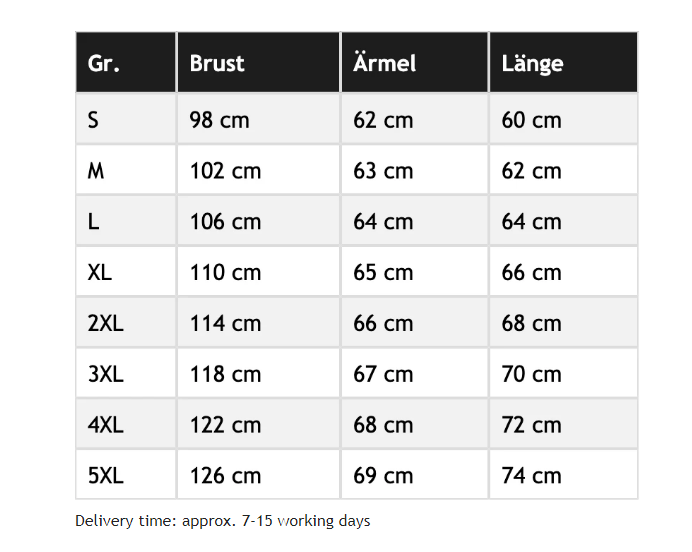Click the 106 cm chest value
This screenshot has height=552, width=692.
[225, 221]
